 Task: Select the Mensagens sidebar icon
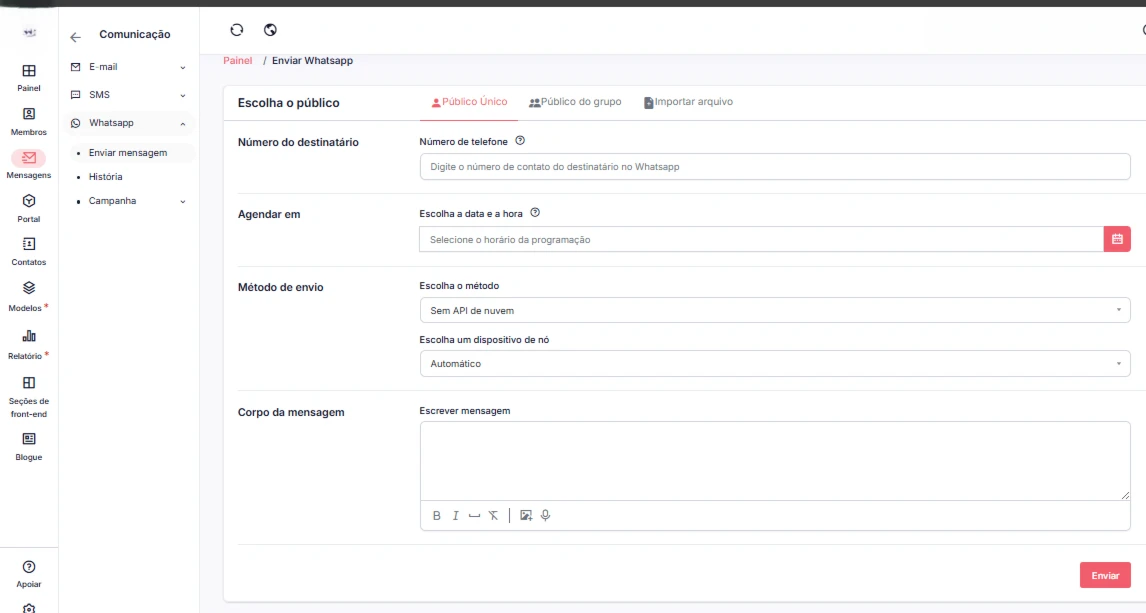pyautogui.click(x=29, y=158)
